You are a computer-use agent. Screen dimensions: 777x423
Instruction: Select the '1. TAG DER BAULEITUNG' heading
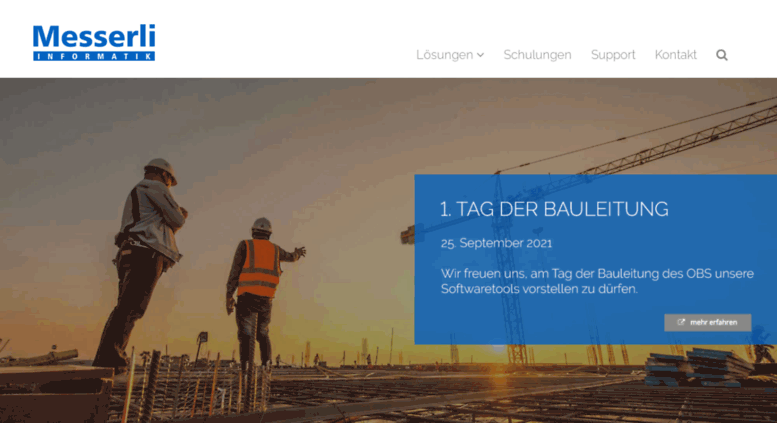click(x=554, y=209)
